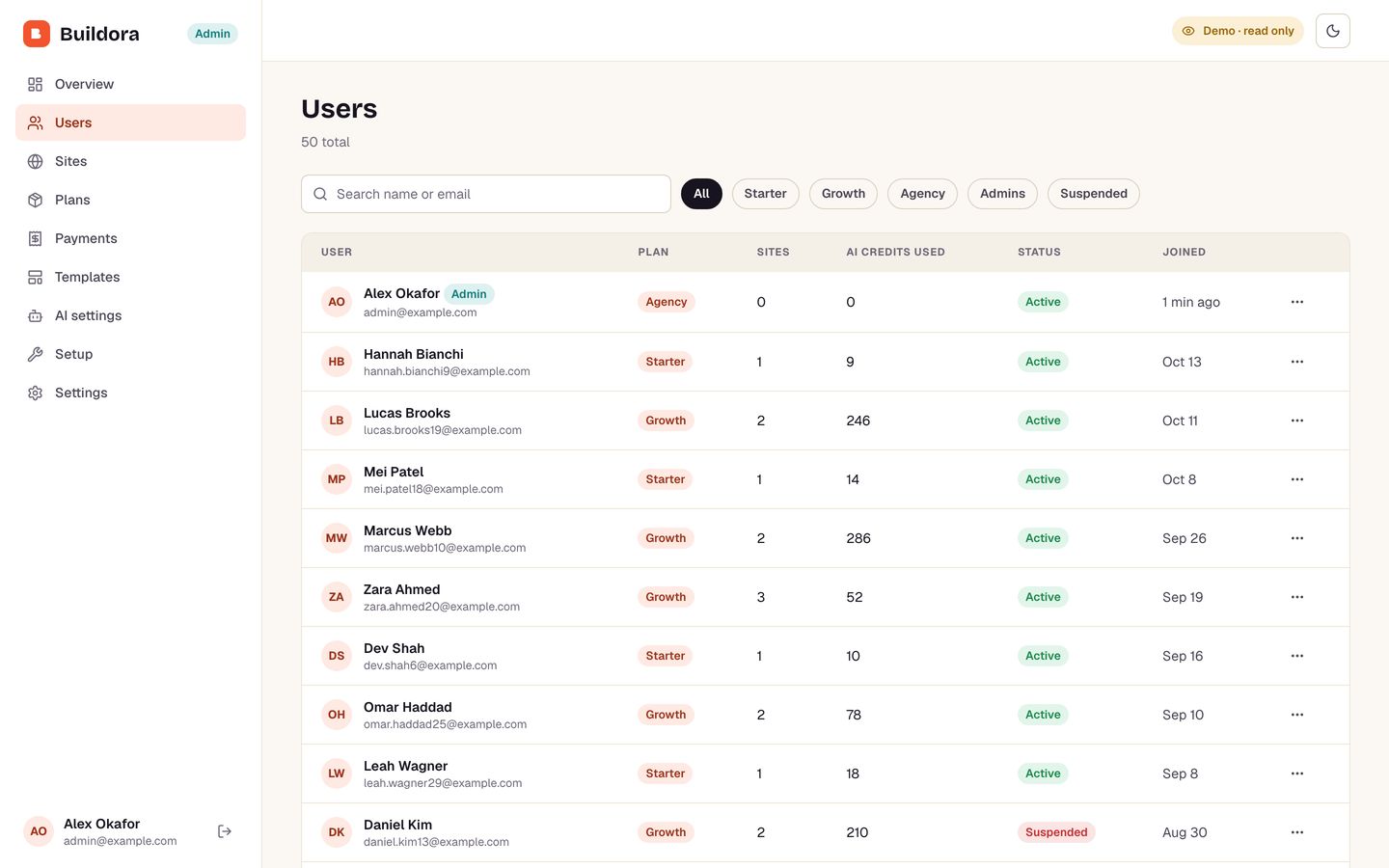Click the Demo read only badge
The image size is (1389, 868).
point(1238,31)
